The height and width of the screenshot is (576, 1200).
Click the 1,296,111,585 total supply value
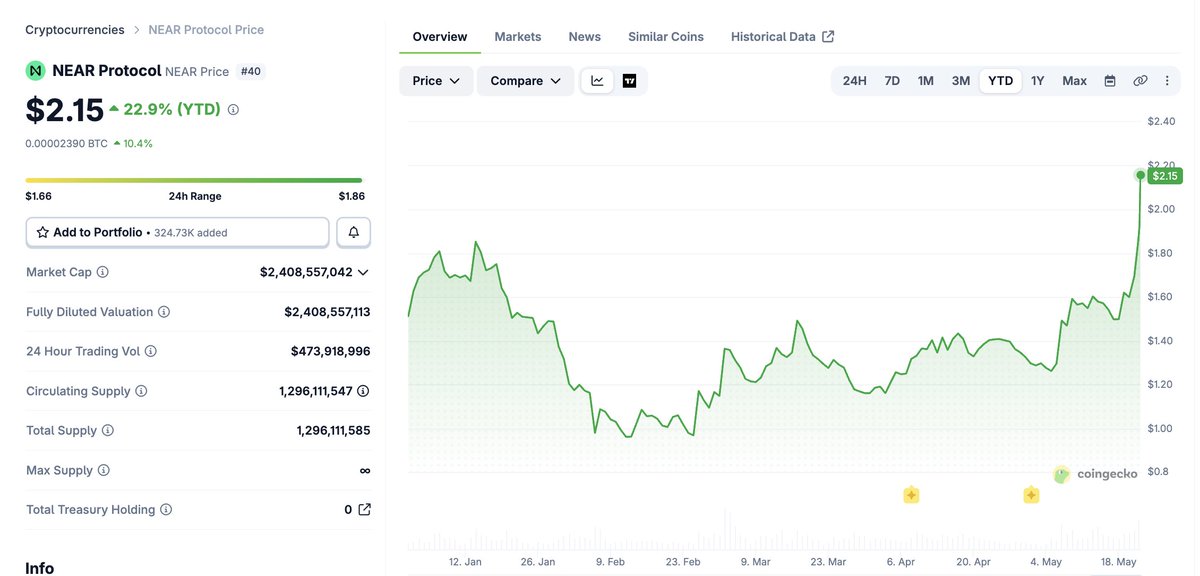(x=333, y=431)
